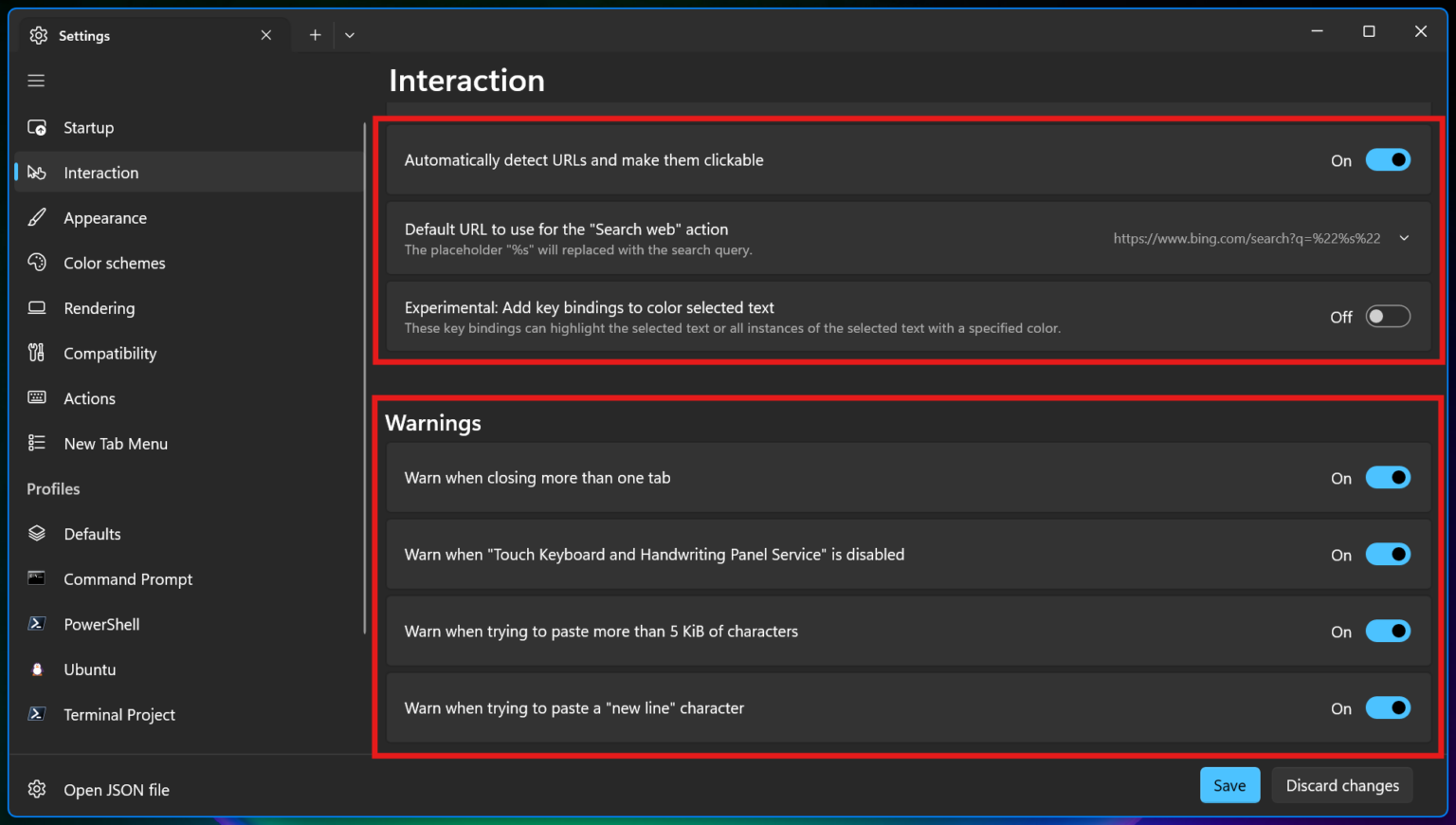Select the Color schemes palette icon
Screen dimensions: 1456x825
[37, 263]
